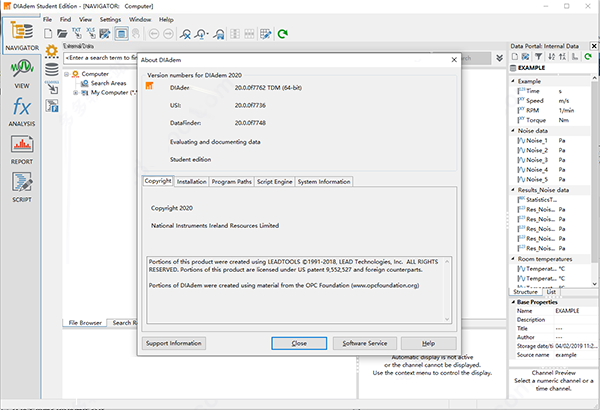Image resolution: width=600 pixels, height=410 pixels.
Task: Collapse the Base Properties section
Action: click(513, 301)
